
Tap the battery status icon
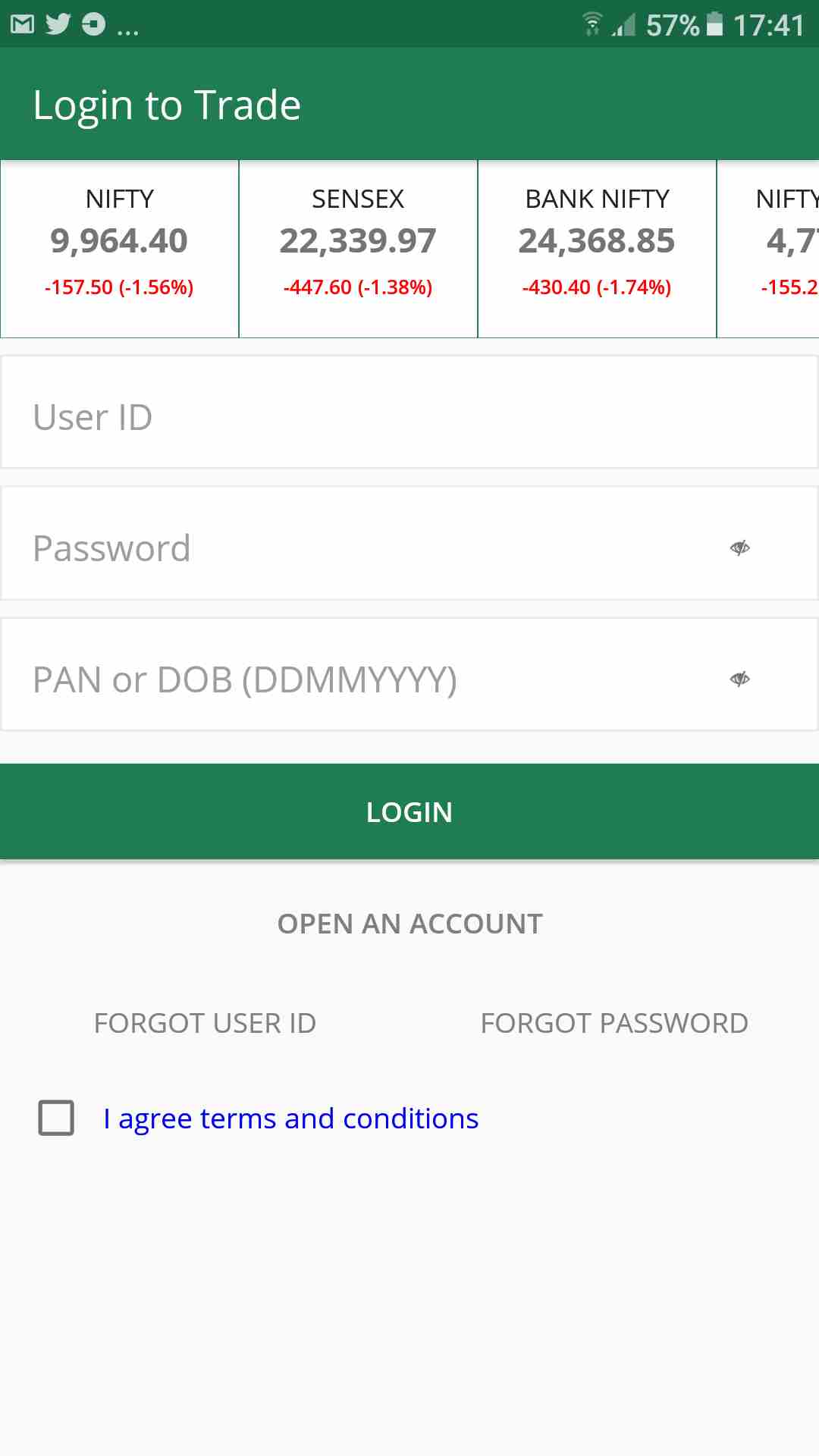(x=714, y=24)
